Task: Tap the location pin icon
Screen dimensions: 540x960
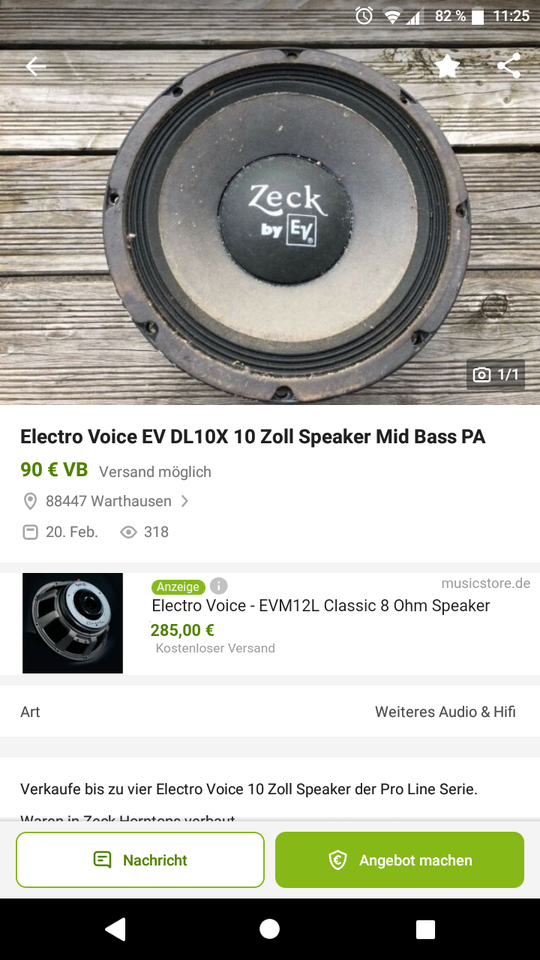Action: 30,501
